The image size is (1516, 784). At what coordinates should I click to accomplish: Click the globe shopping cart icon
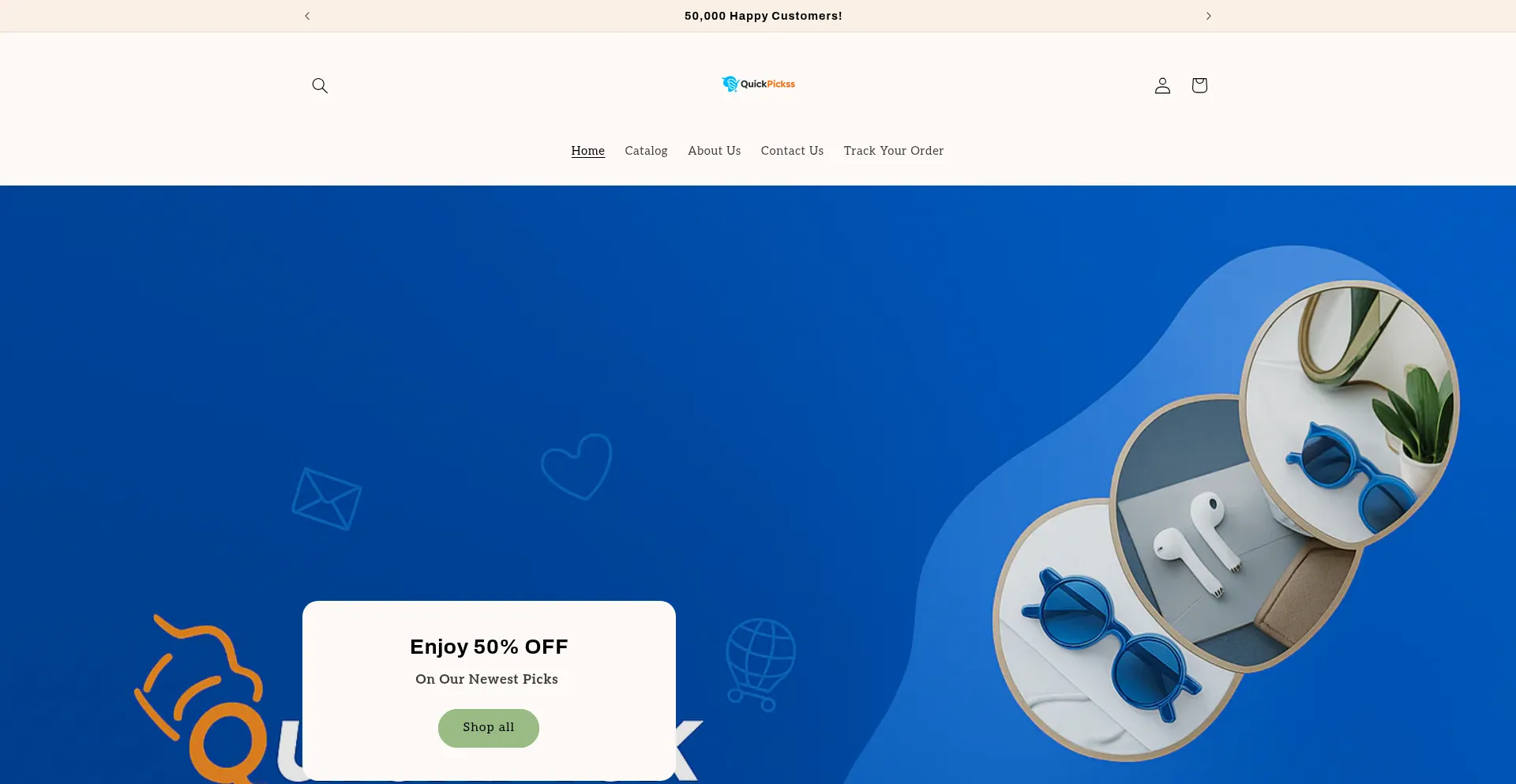pyautogui.click(x=760, y=664)
